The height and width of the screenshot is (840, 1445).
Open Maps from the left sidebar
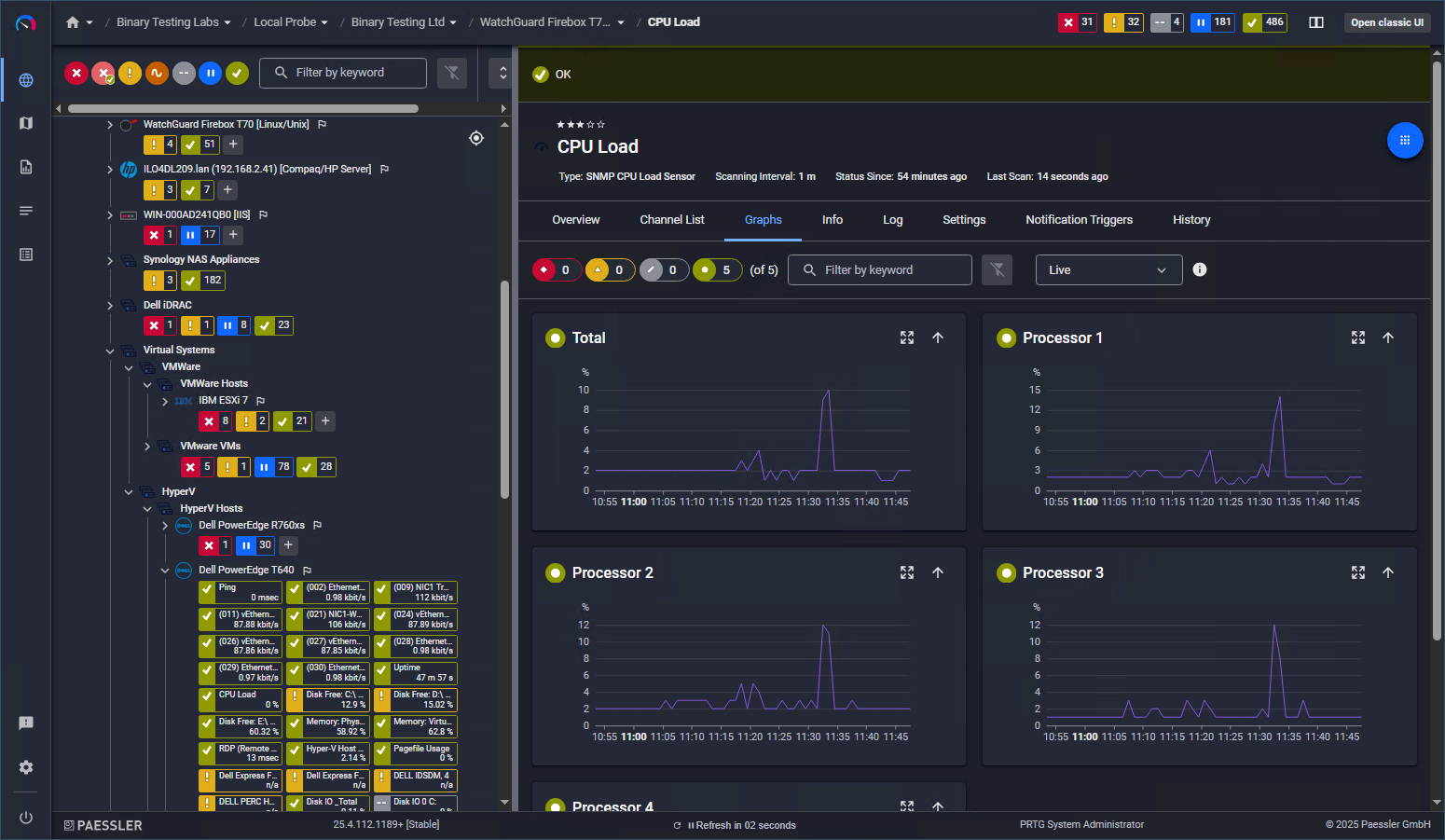pyautogui.click(x=25, y=123)
